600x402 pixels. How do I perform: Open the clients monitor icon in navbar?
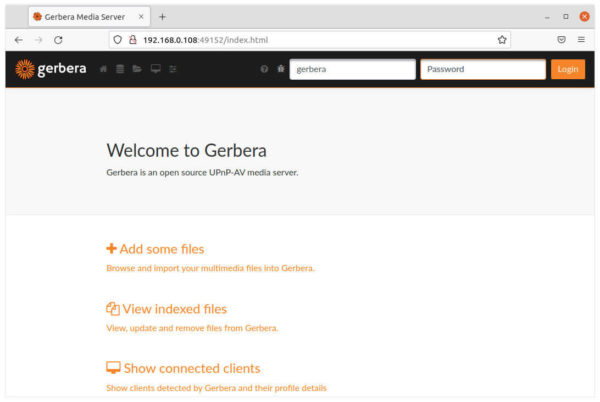coord(155,69)
